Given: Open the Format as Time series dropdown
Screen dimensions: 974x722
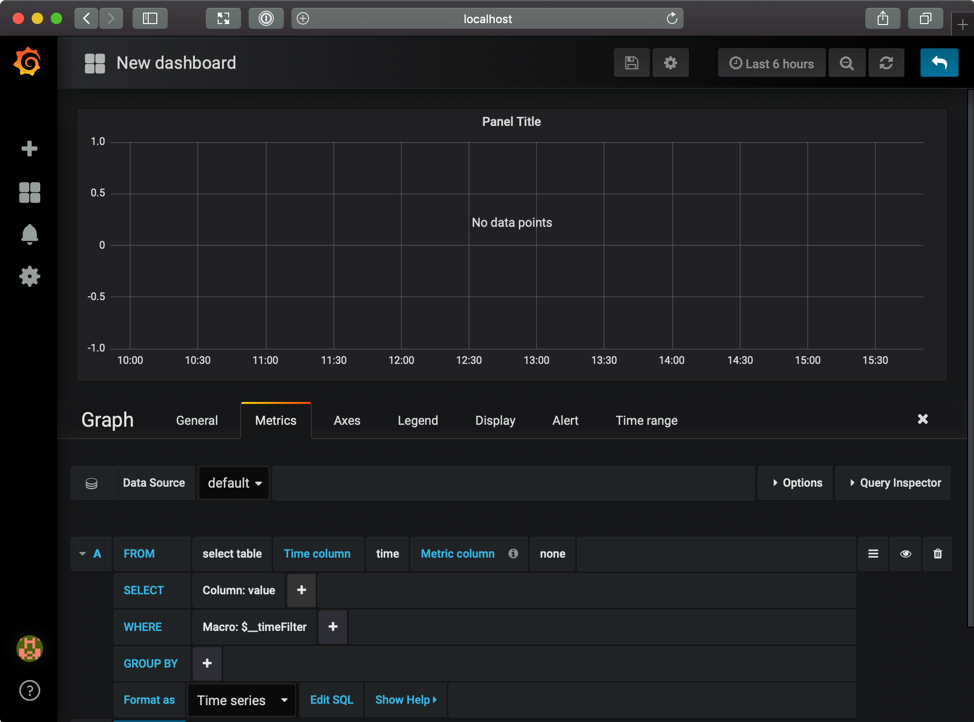Looking at the screenshot, I should pos(241,700).
